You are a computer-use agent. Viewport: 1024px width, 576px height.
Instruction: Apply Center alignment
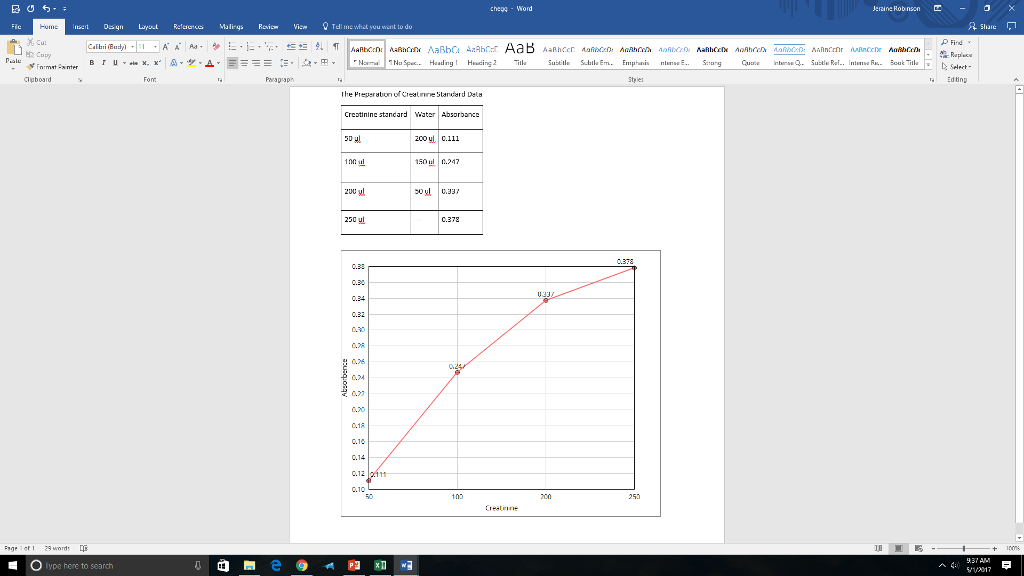pos(244,62)
